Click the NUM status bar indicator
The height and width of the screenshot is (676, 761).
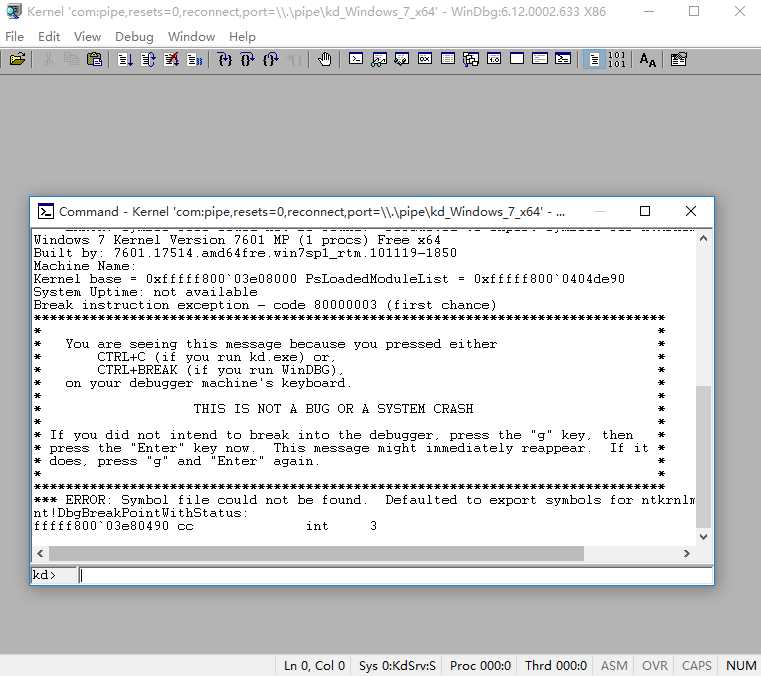coord(741,665)
